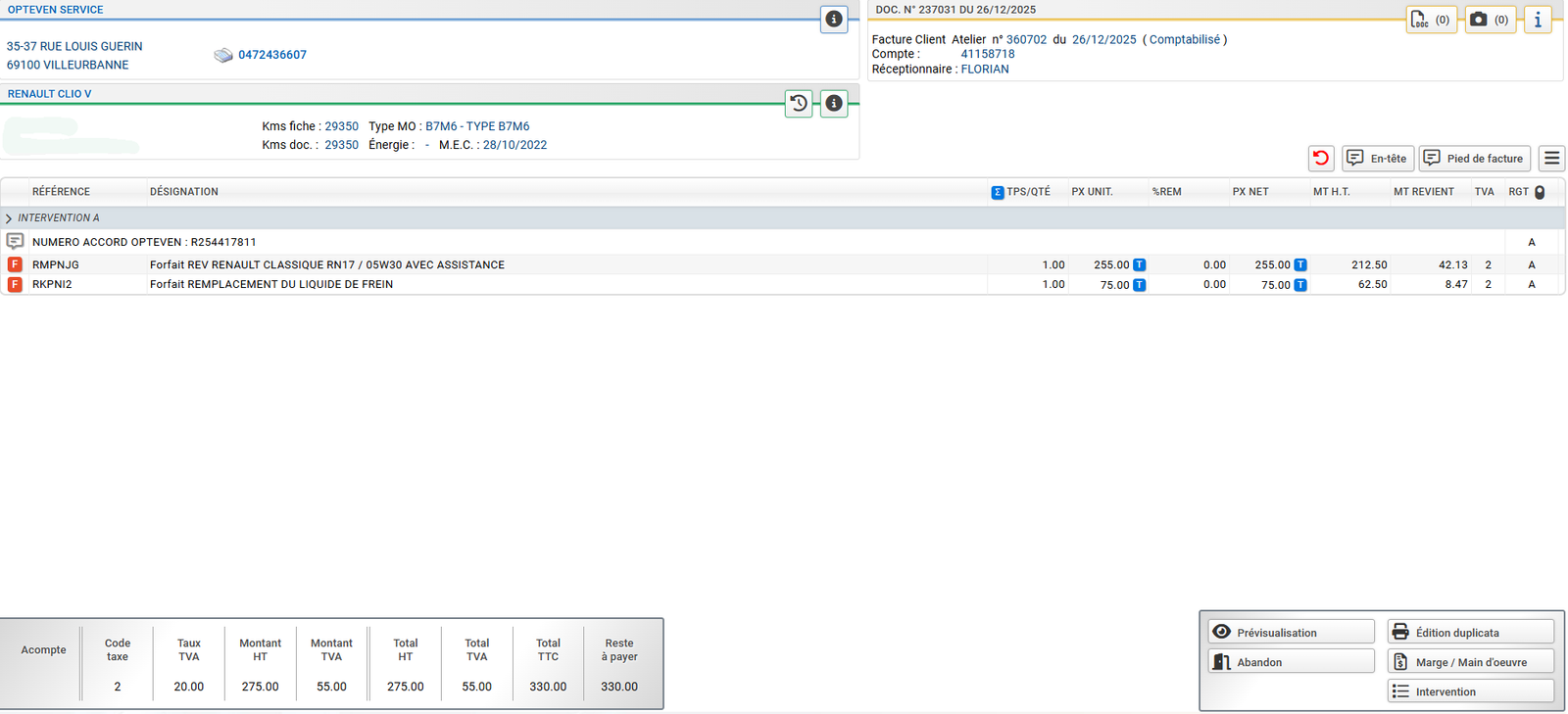Click the red undo refresh icon
The width and height of the screenshot is (1568, 714).
coord(1321,158)
